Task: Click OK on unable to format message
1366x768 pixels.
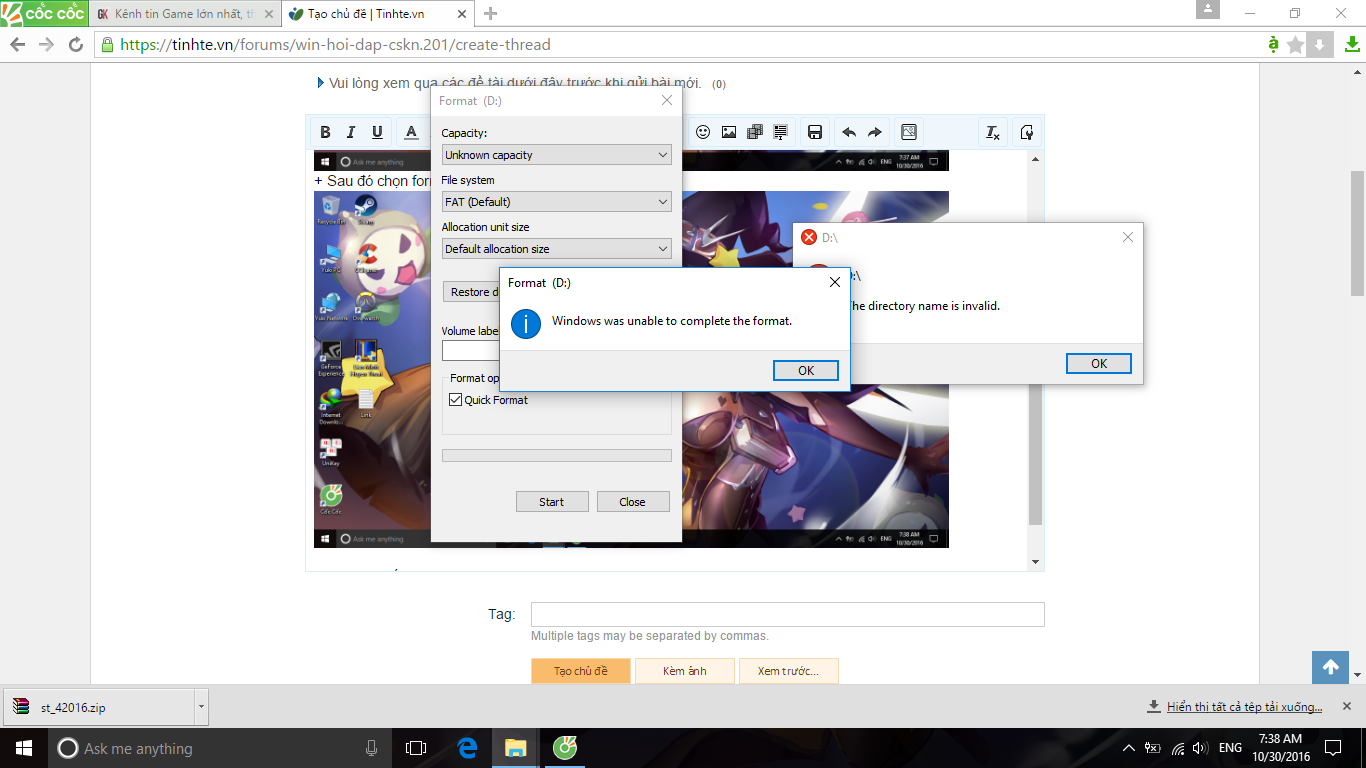Action: tap(806, 370)
